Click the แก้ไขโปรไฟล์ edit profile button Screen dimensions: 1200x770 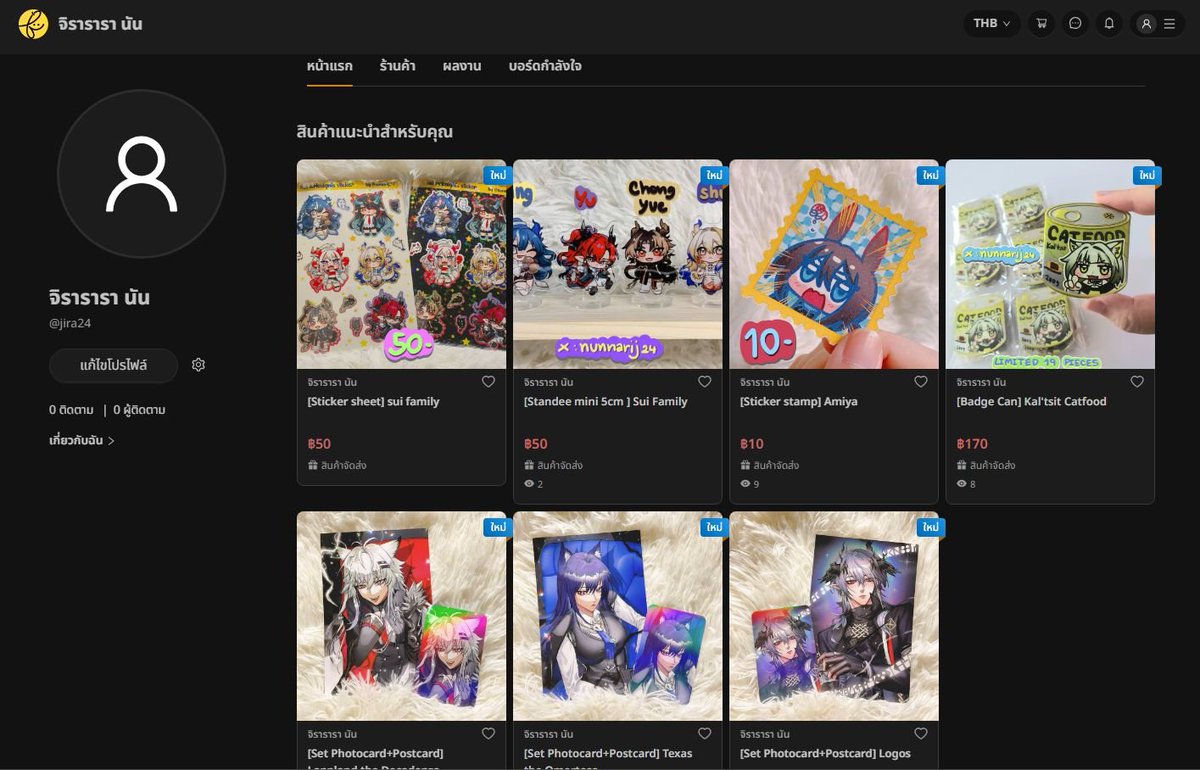pyautogui.click(x=113, y=365)
